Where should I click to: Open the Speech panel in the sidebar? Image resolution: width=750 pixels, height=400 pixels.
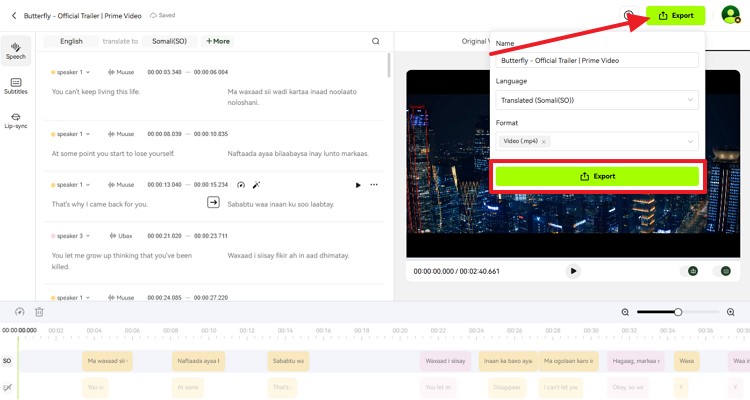coord(16,50)
